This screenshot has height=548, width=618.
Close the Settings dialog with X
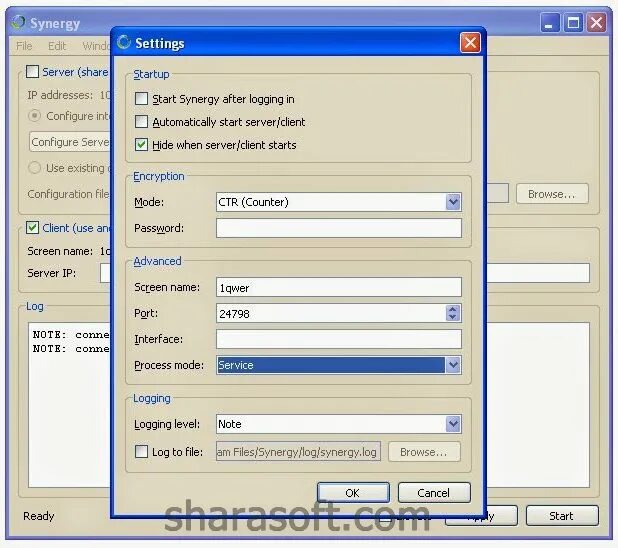pos(470,42)
